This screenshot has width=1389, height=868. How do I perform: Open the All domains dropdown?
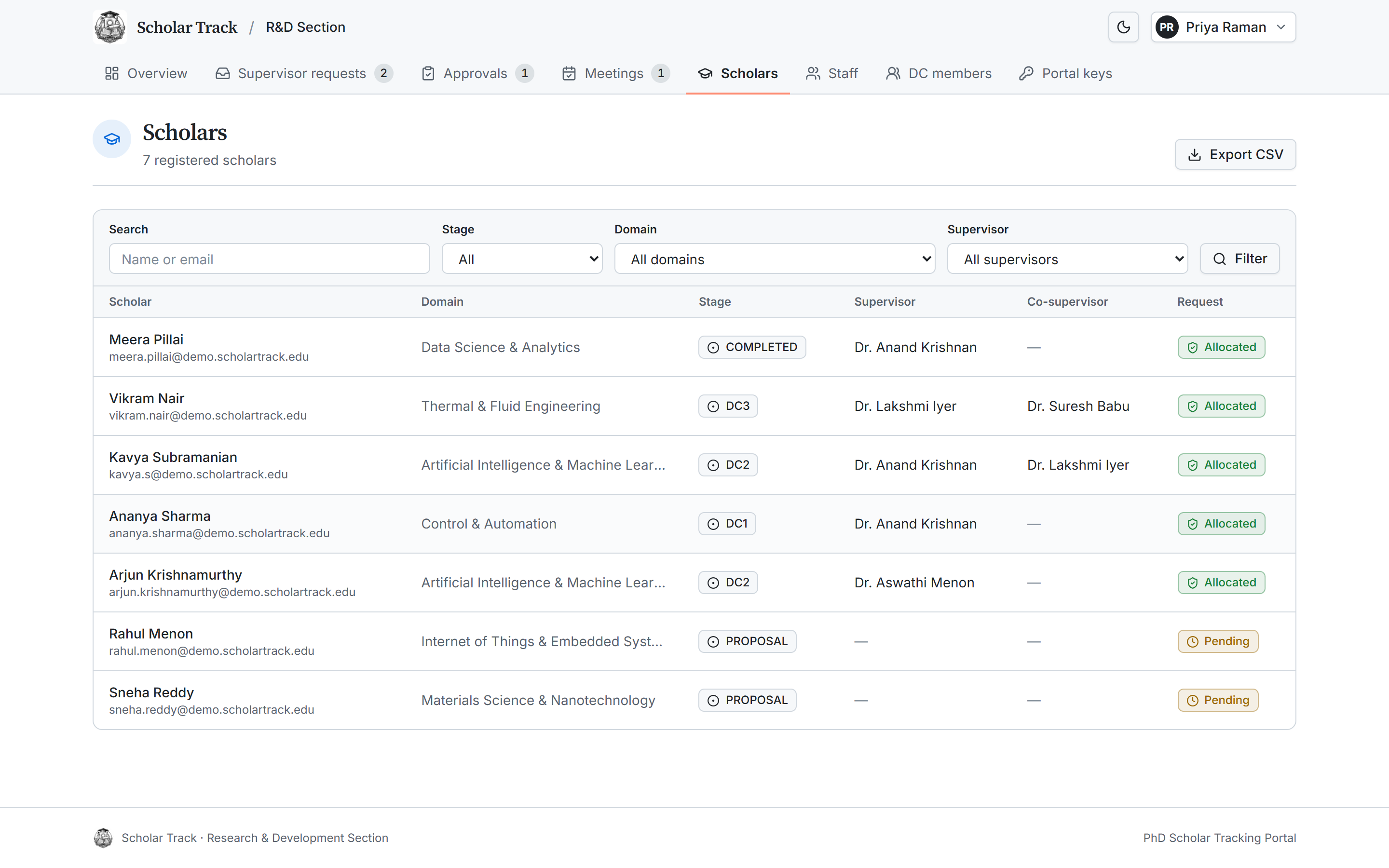coord(775,259)
